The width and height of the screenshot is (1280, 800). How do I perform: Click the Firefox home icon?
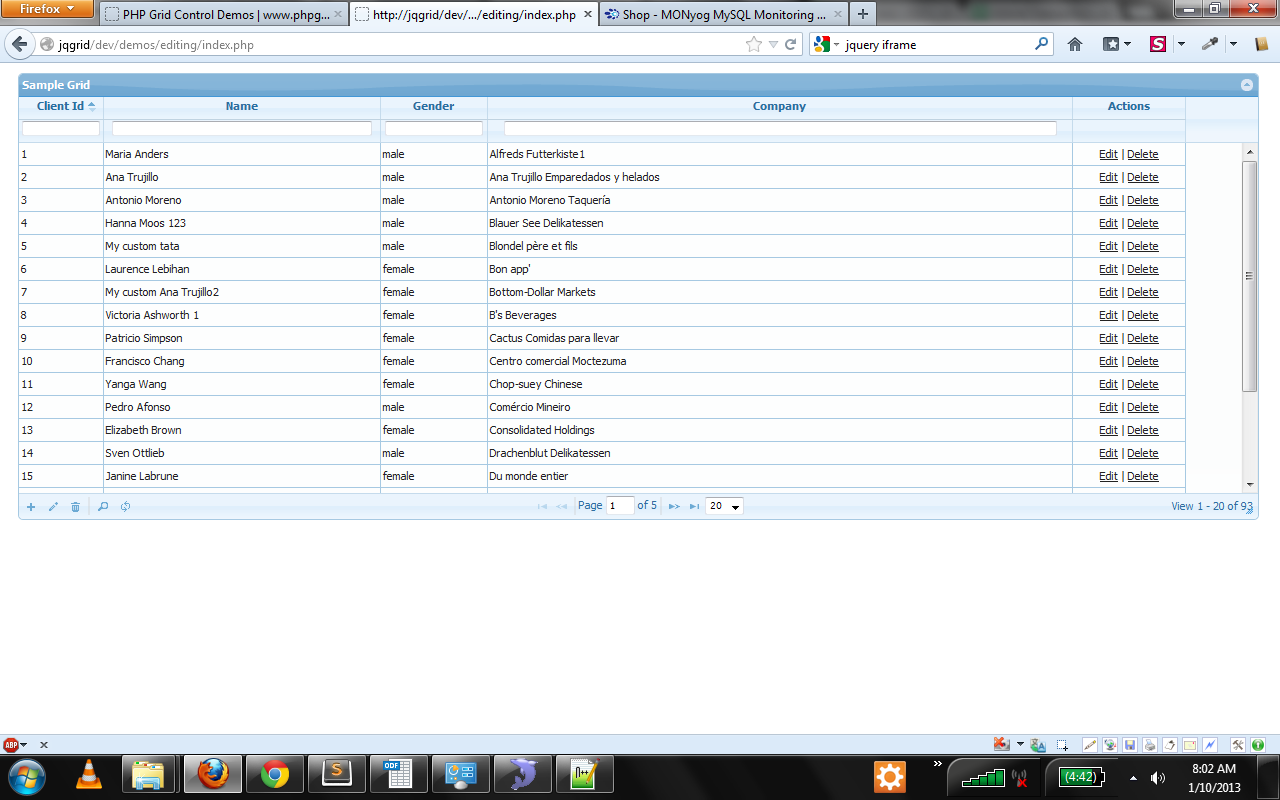(x=1075, y=44)
